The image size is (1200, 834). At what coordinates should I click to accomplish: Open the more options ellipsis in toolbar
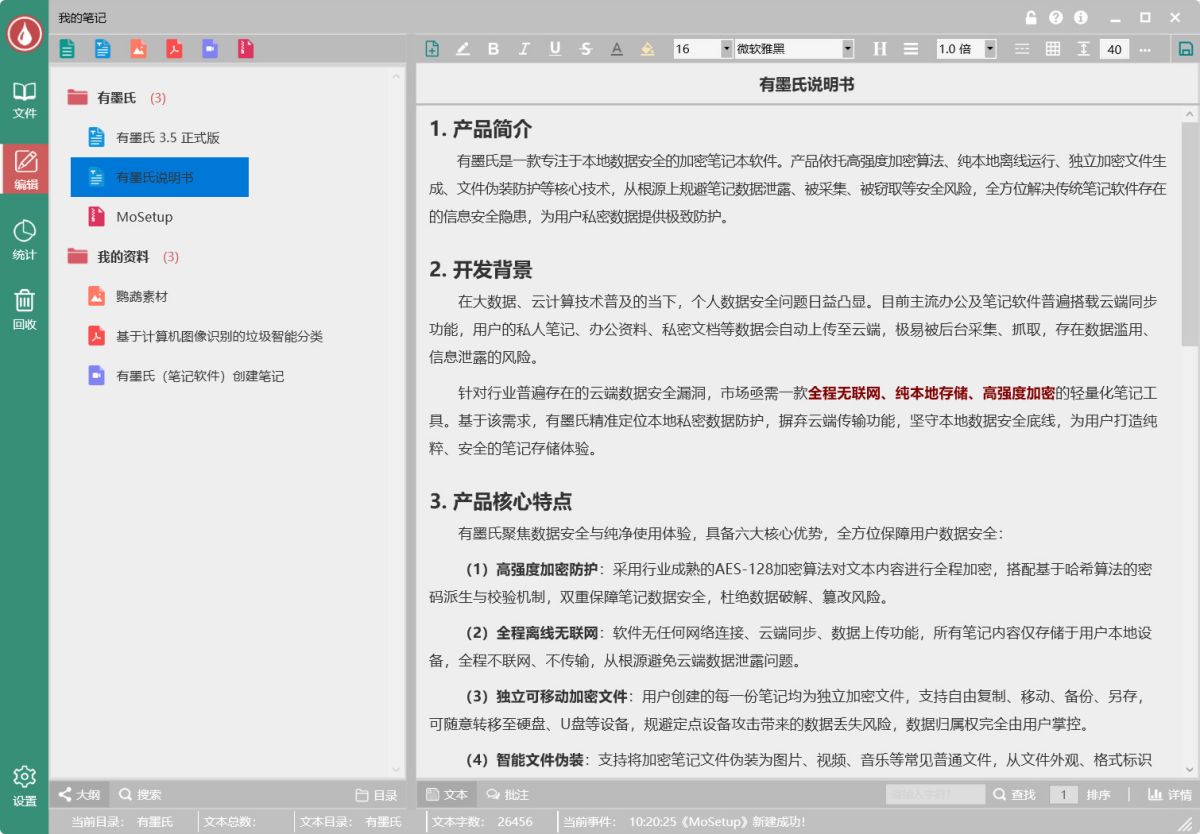[x=1145, y=49]
